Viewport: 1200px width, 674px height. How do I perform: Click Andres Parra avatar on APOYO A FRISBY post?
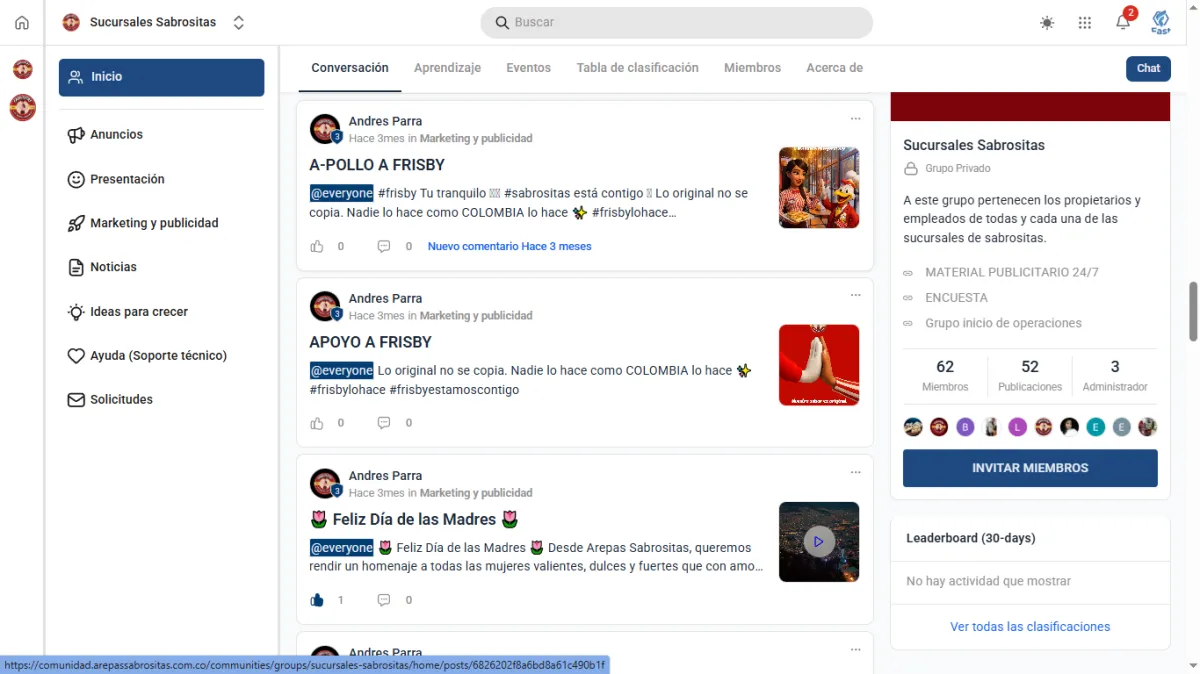(325, 306)
